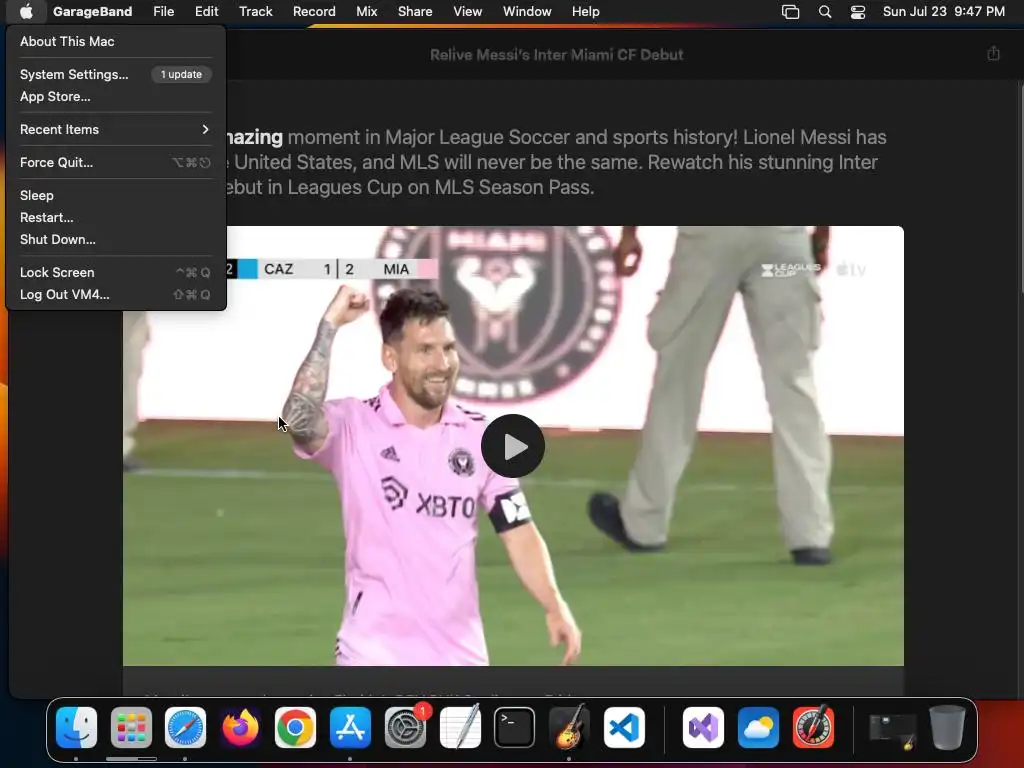Viewport: 1024px width, 768px height.
Task: Open the GarageBand application menu
Action: click(x=93, y=12)
